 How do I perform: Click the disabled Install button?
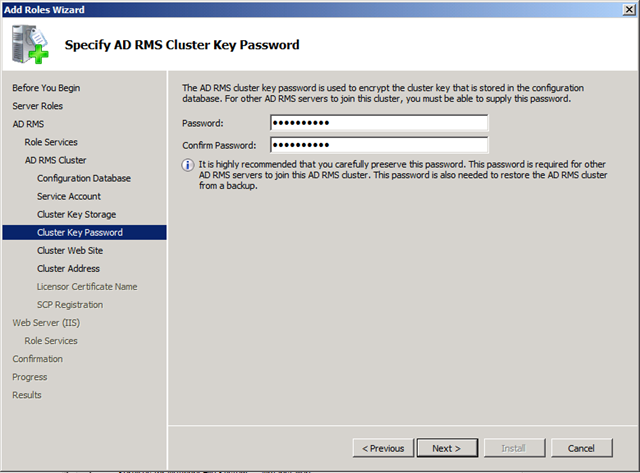[x=514, y=448]
